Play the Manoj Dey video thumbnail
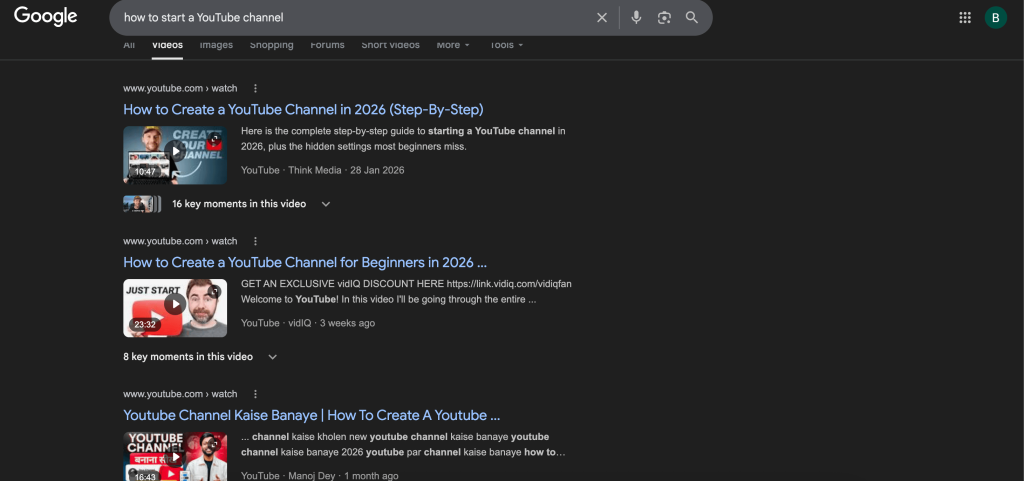Screen dimensions: 1024x481 point(175,456)
